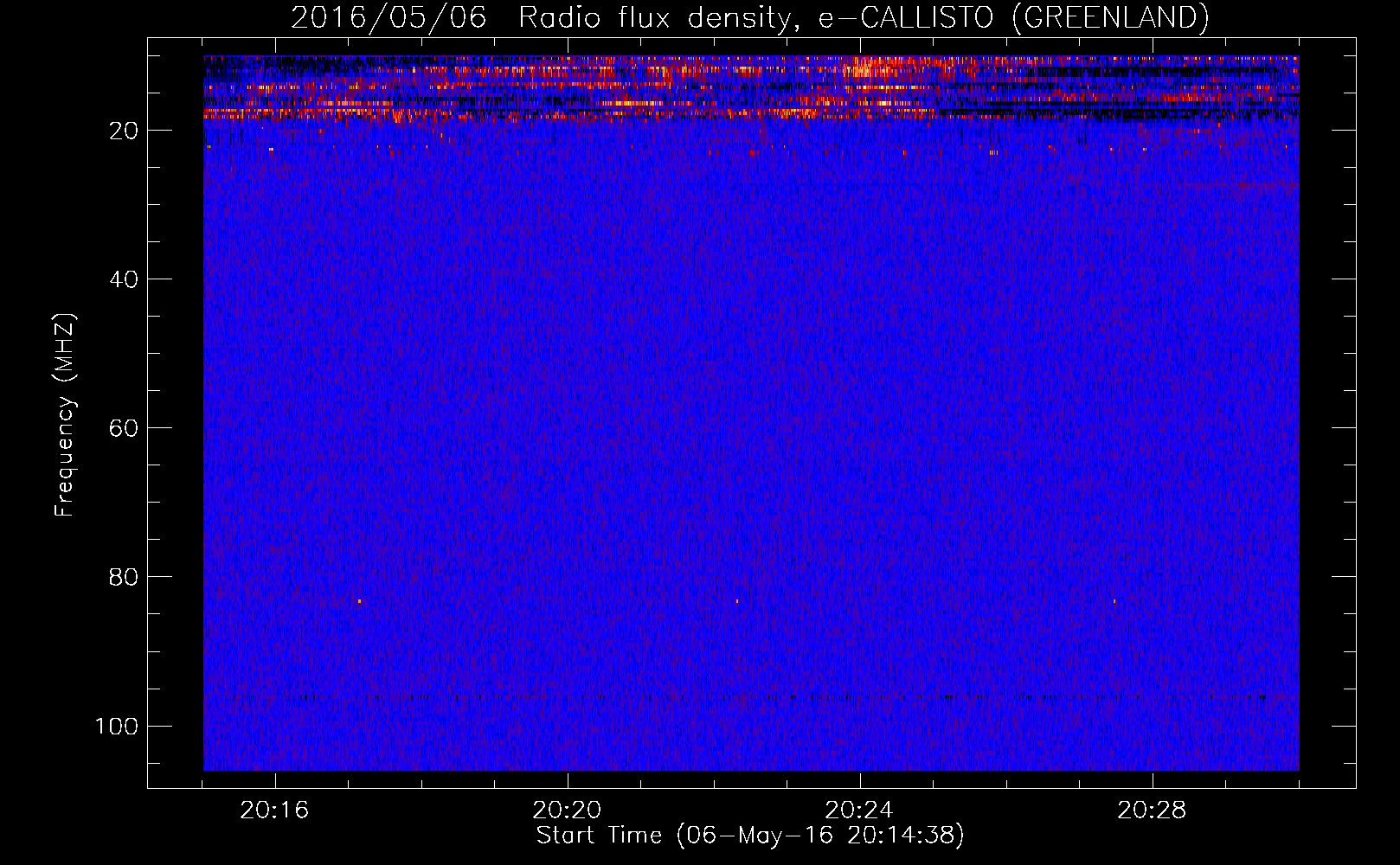Click the 'Frequency (MHZ)' axis label
The width and height of the screenshot is (1400, 865).
coord(65,415)
